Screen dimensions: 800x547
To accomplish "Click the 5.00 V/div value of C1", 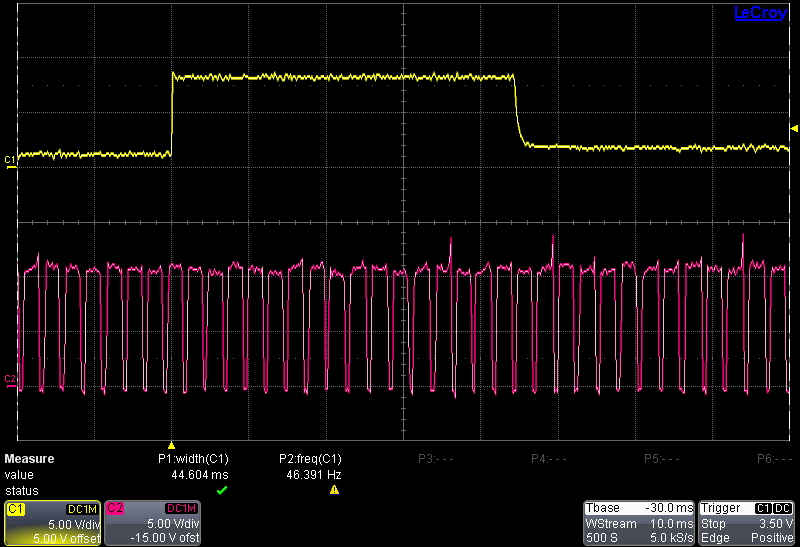I will pyautogui.click(x=74, y=524).
